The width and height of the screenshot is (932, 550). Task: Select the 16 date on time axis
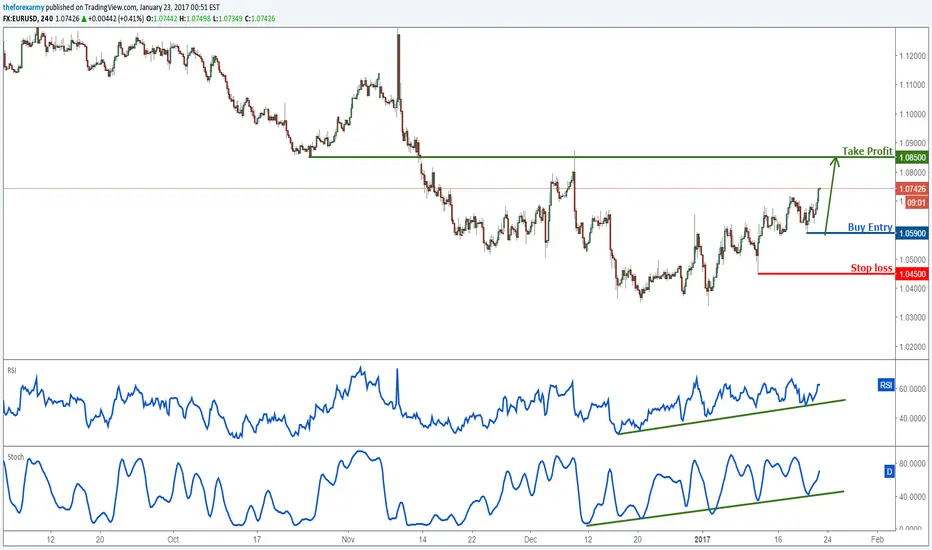[778, 540]
